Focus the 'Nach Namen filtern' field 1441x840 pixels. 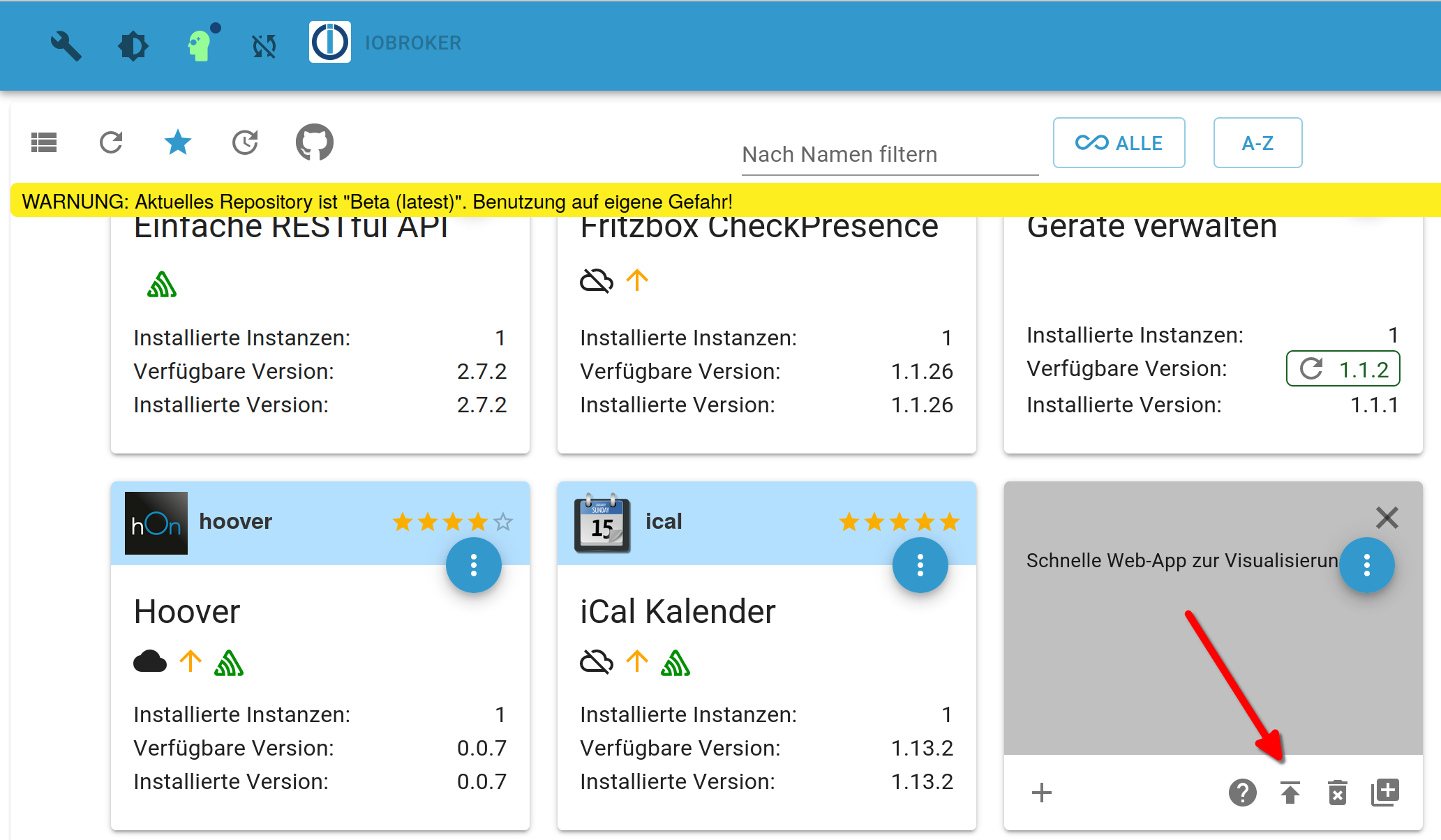pos(890,154)
